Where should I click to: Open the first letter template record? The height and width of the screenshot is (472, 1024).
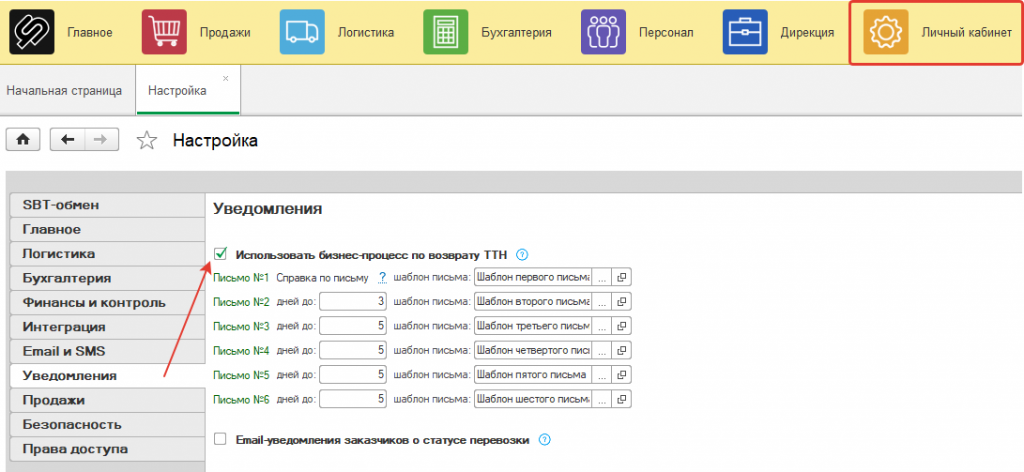coord(622,277)
